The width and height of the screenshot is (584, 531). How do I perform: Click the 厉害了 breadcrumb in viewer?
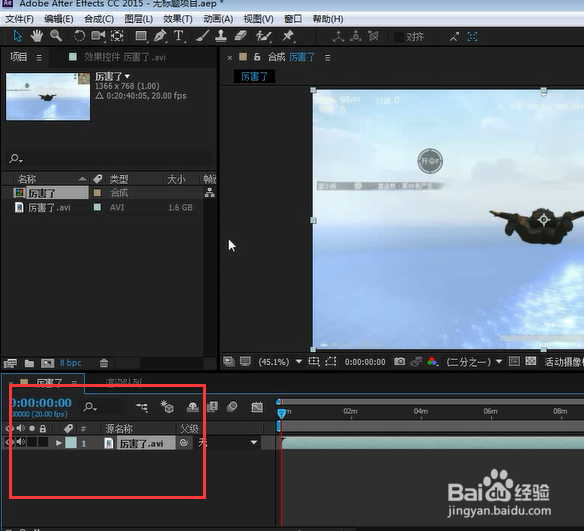tap(254, 77)
